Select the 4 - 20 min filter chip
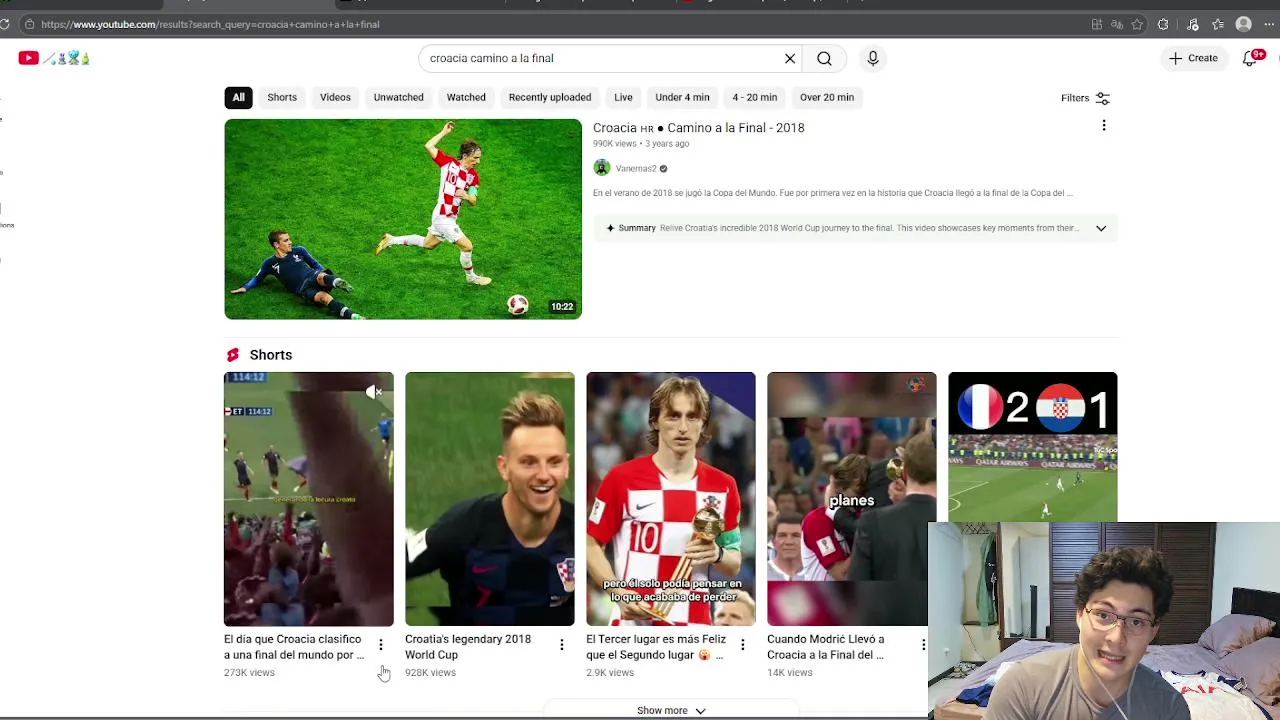The height and width of the screenshot is (720, 1280). pos(754,97)
